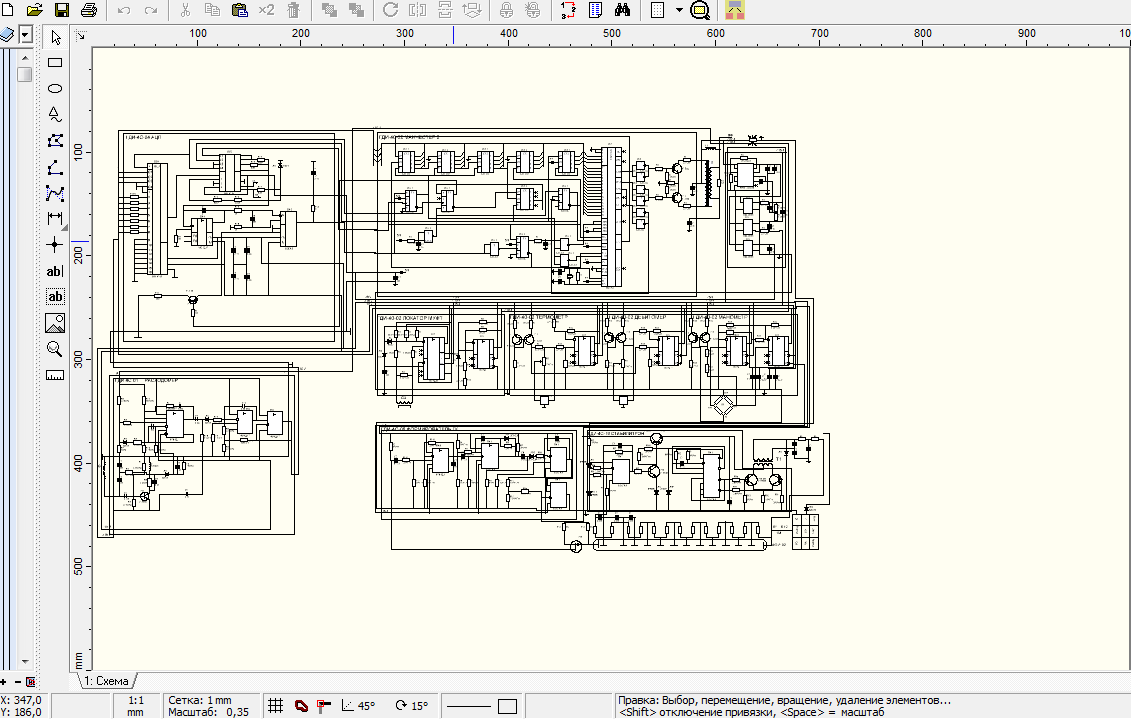Select the connection node tool
The width and height of the screenshot is (1131, 719).
(x=56, y=244)
